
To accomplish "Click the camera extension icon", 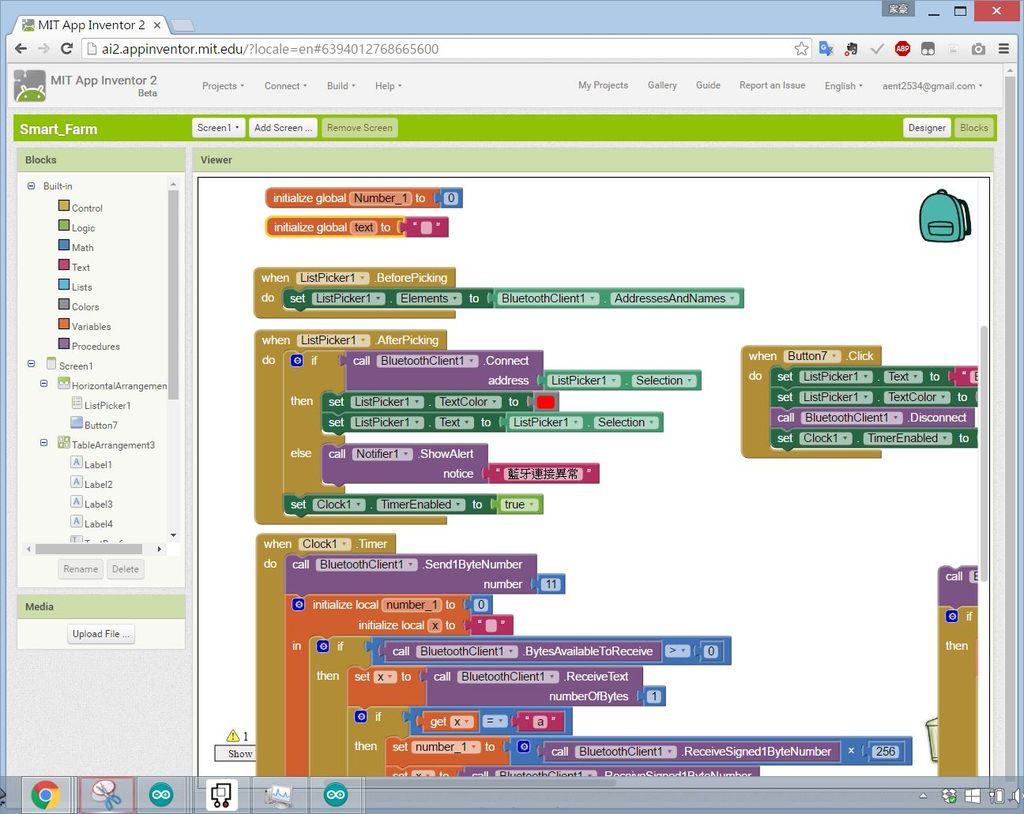I will [978, 48].
